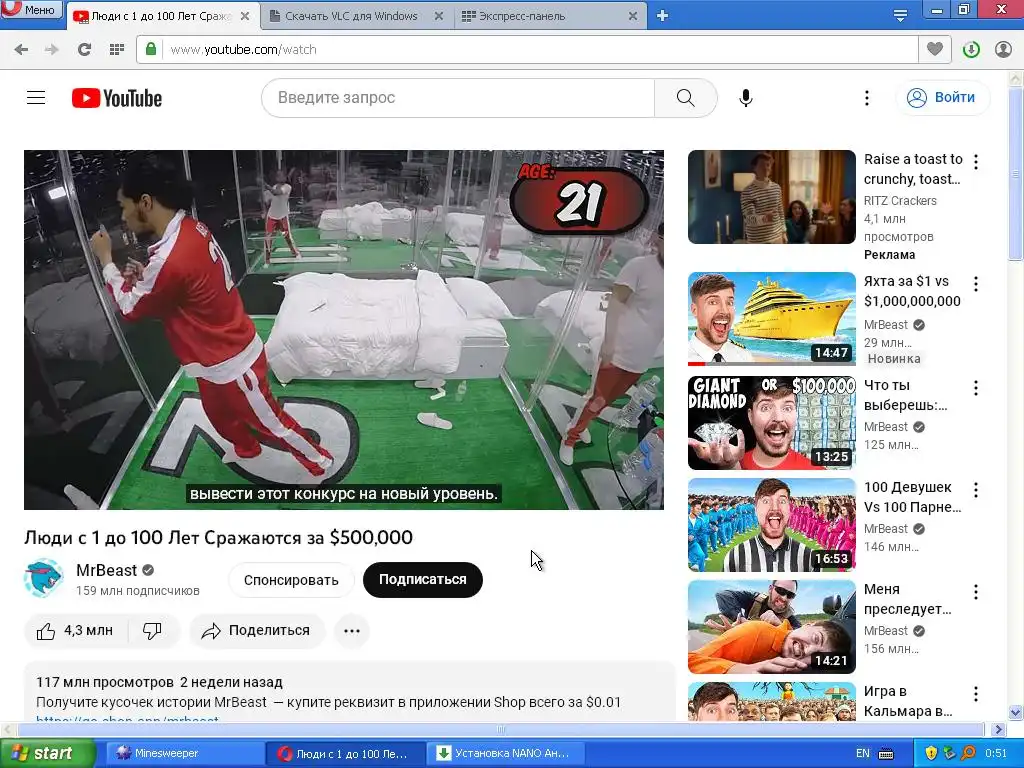Open options menu for RITZ Crackers ad

pos(976,161)
